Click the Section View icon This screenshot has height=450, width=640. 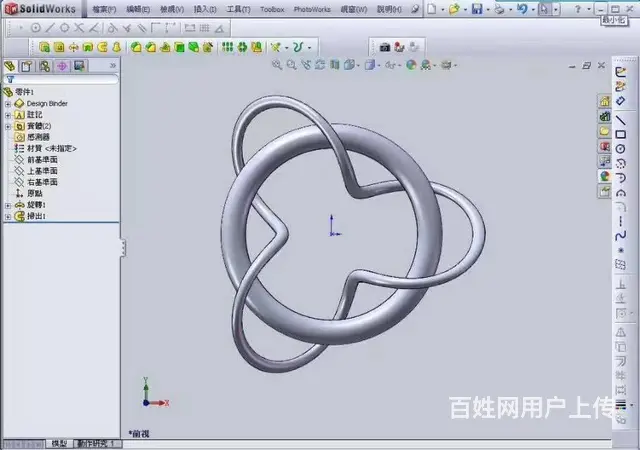click(335, 65)
